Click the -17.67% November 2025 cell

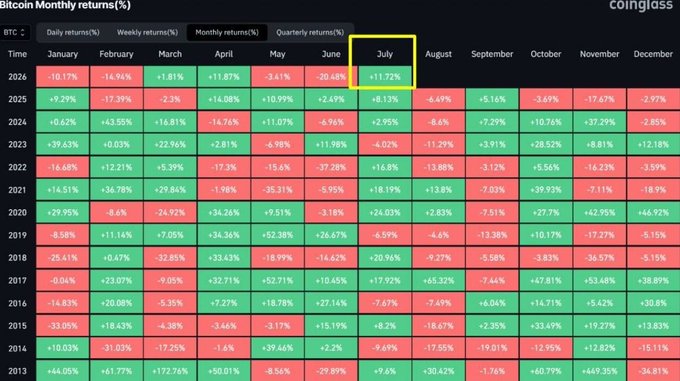(599, 99)
